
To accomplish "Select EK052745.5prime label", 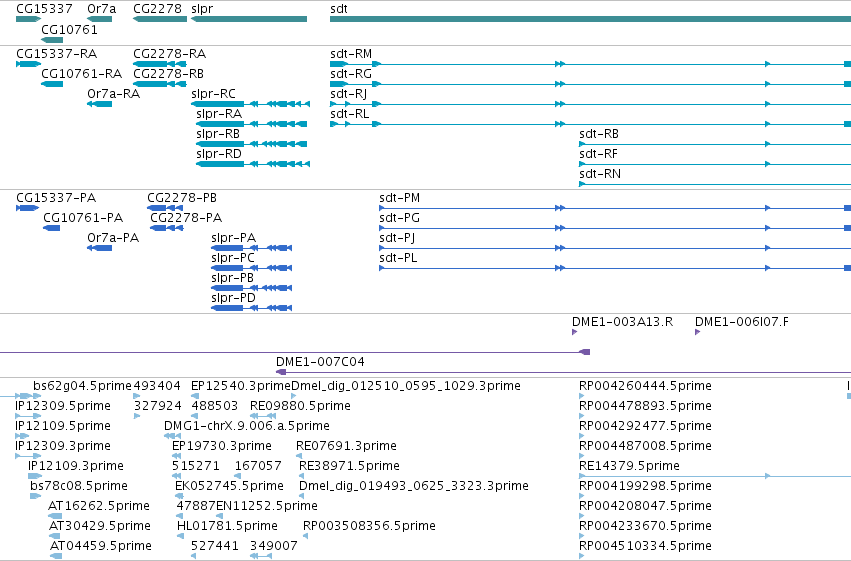I will point(229,486).
